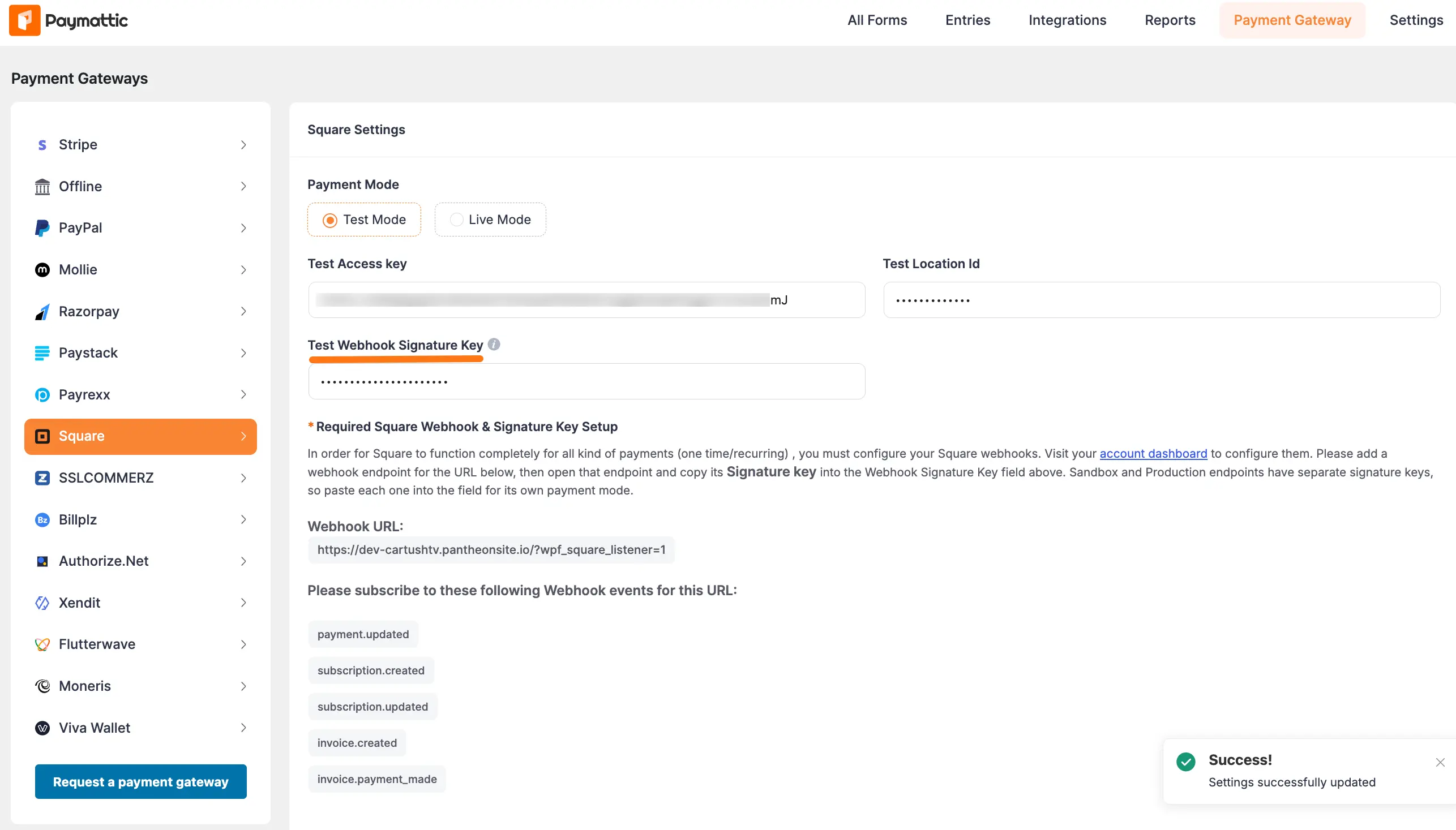Viewport: 1456px width, 830px height.
Task: Click the Viva Wallet logo icon
Action: (x=42, y=729)
